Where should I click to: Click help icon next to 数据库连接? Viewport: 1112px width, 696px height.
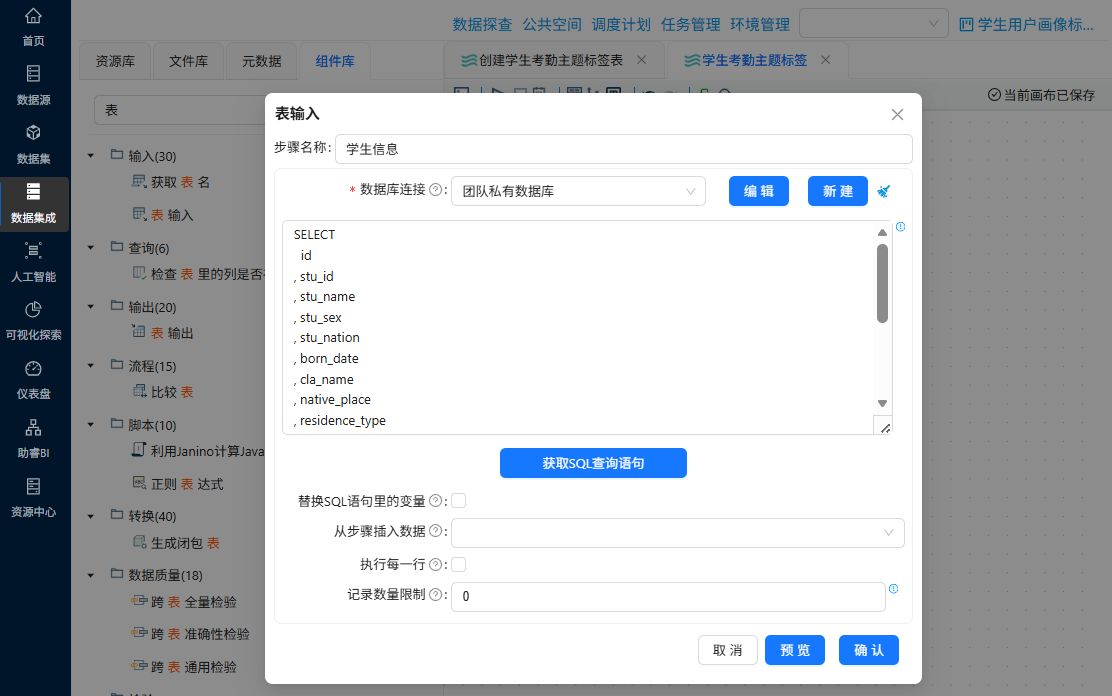[x=435, y=189]
